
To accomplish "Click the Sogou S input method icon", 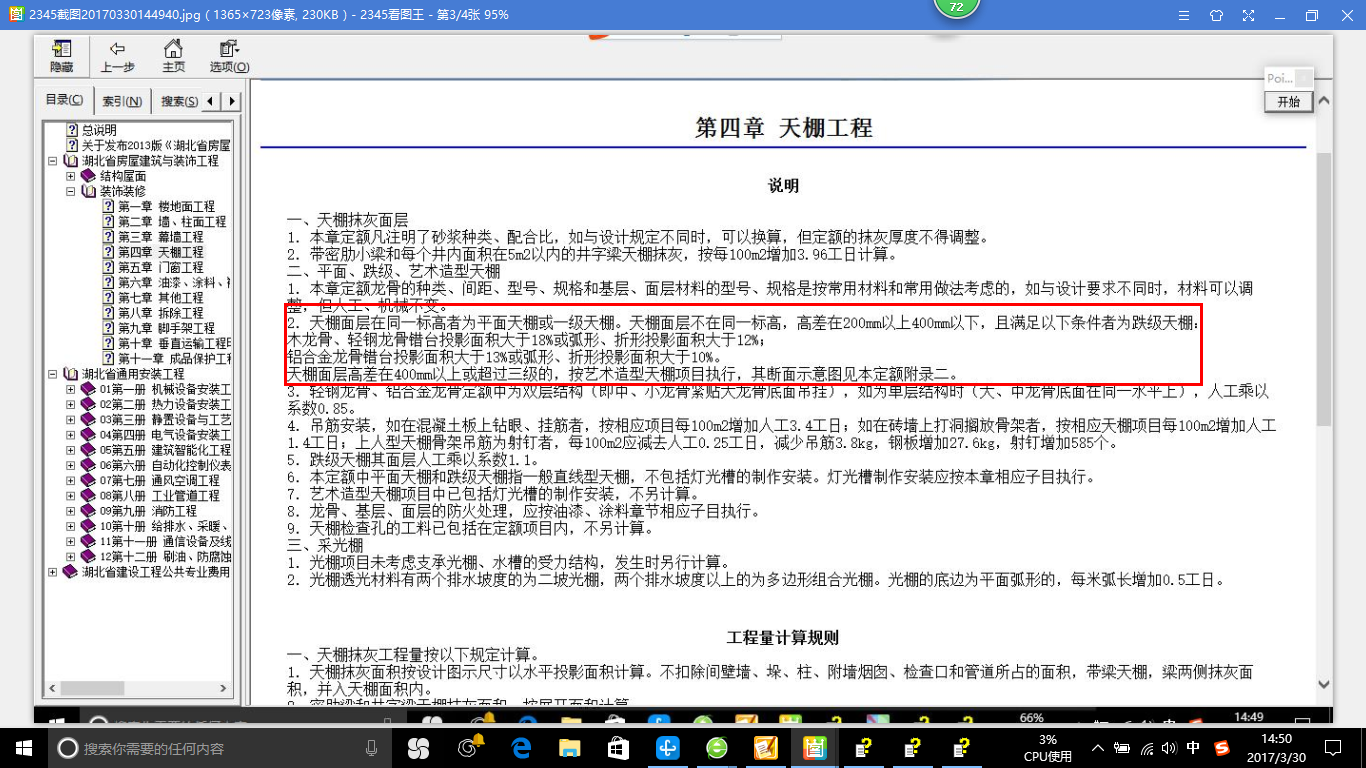I will (1222, 747).
